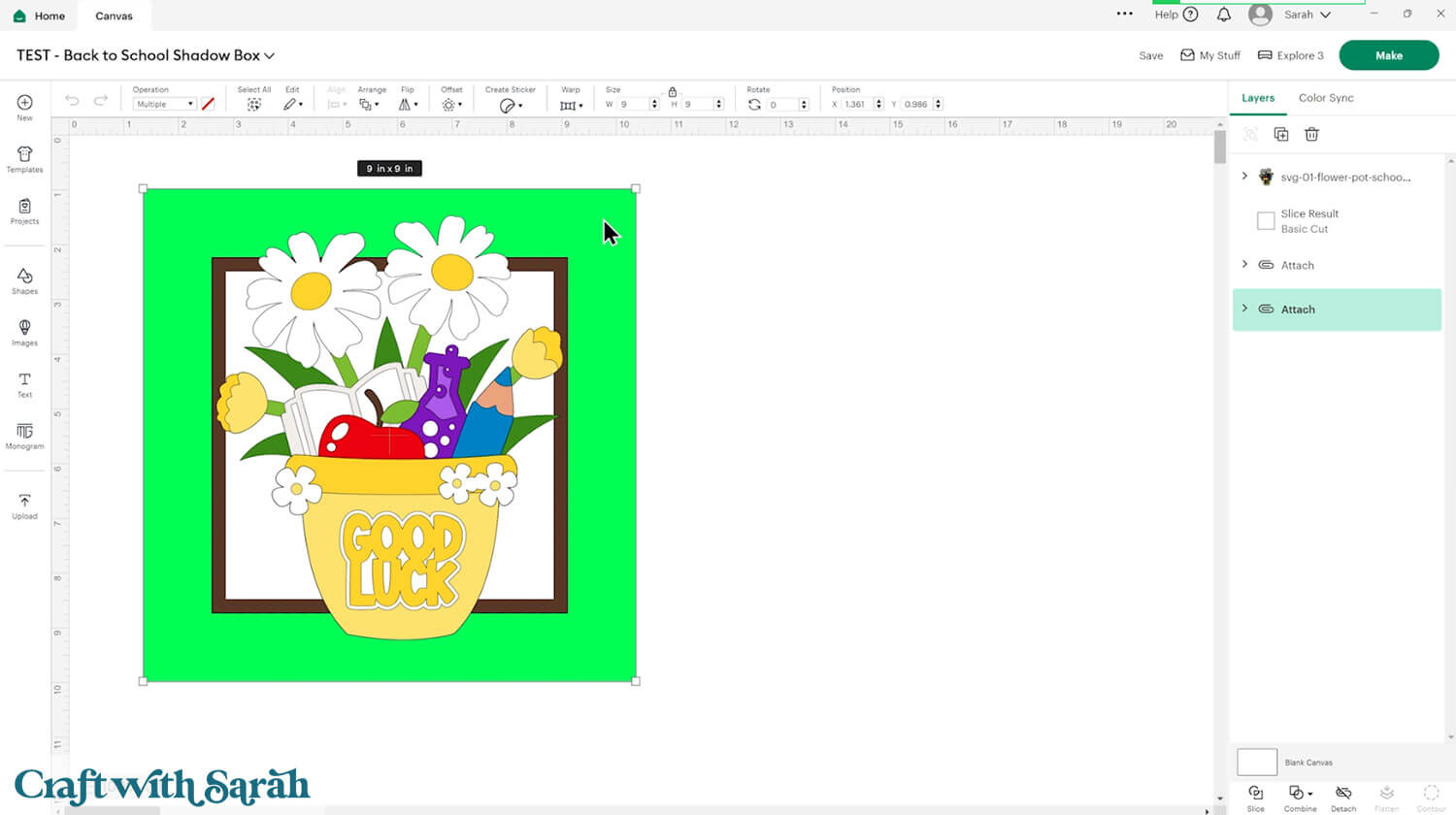
Task: Expand the svg-01-flower-pot-school layer group
Action: pos(1244,177)
